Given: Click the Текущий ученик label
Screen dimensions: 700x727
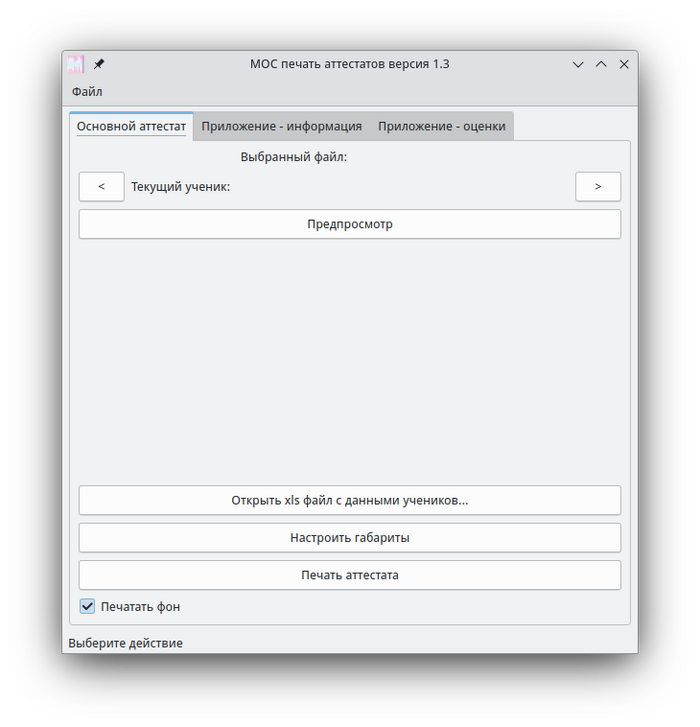Looking at the screenshot, I should click(181, 187).
